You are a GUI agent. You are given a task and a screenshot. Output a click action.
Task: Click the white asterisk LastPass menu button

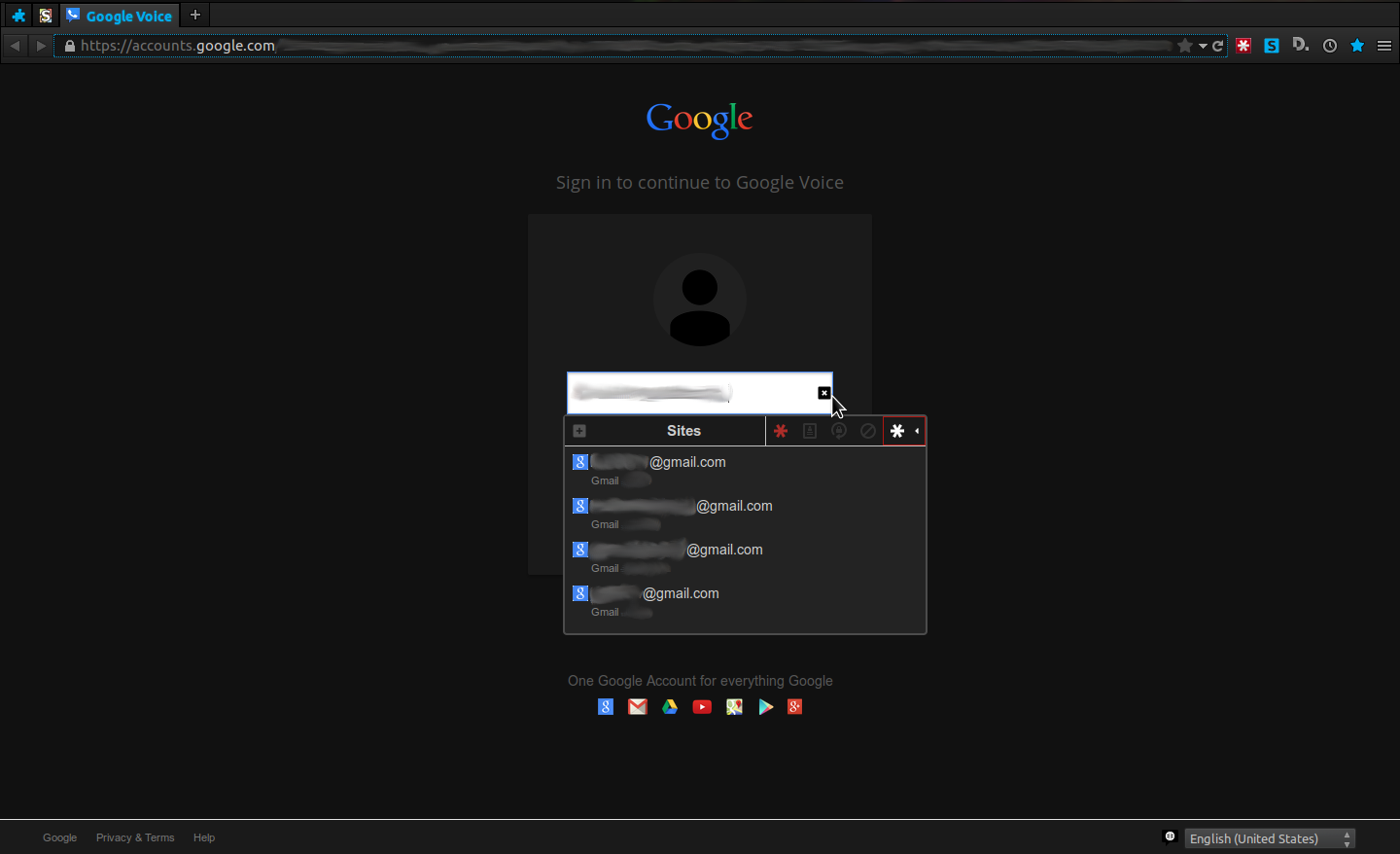click(x=897, y=431)
